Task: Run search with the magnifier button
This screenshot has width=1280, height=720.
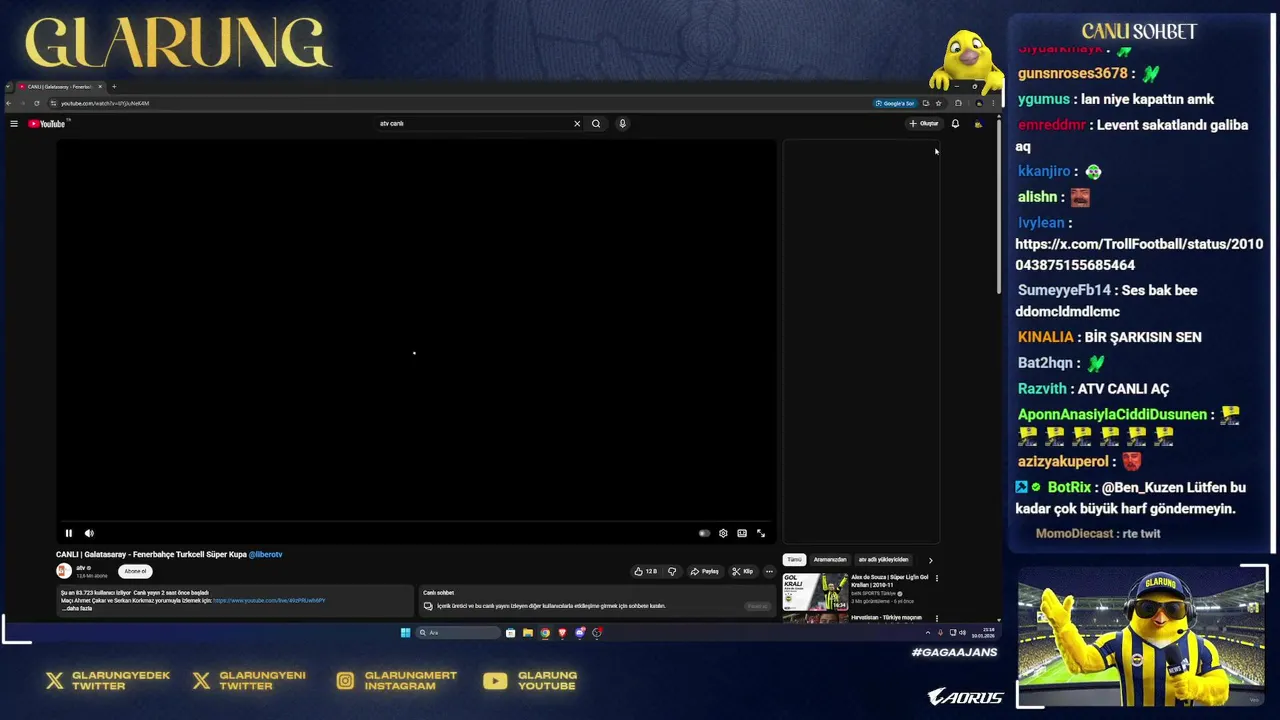Action: [596, 124]
